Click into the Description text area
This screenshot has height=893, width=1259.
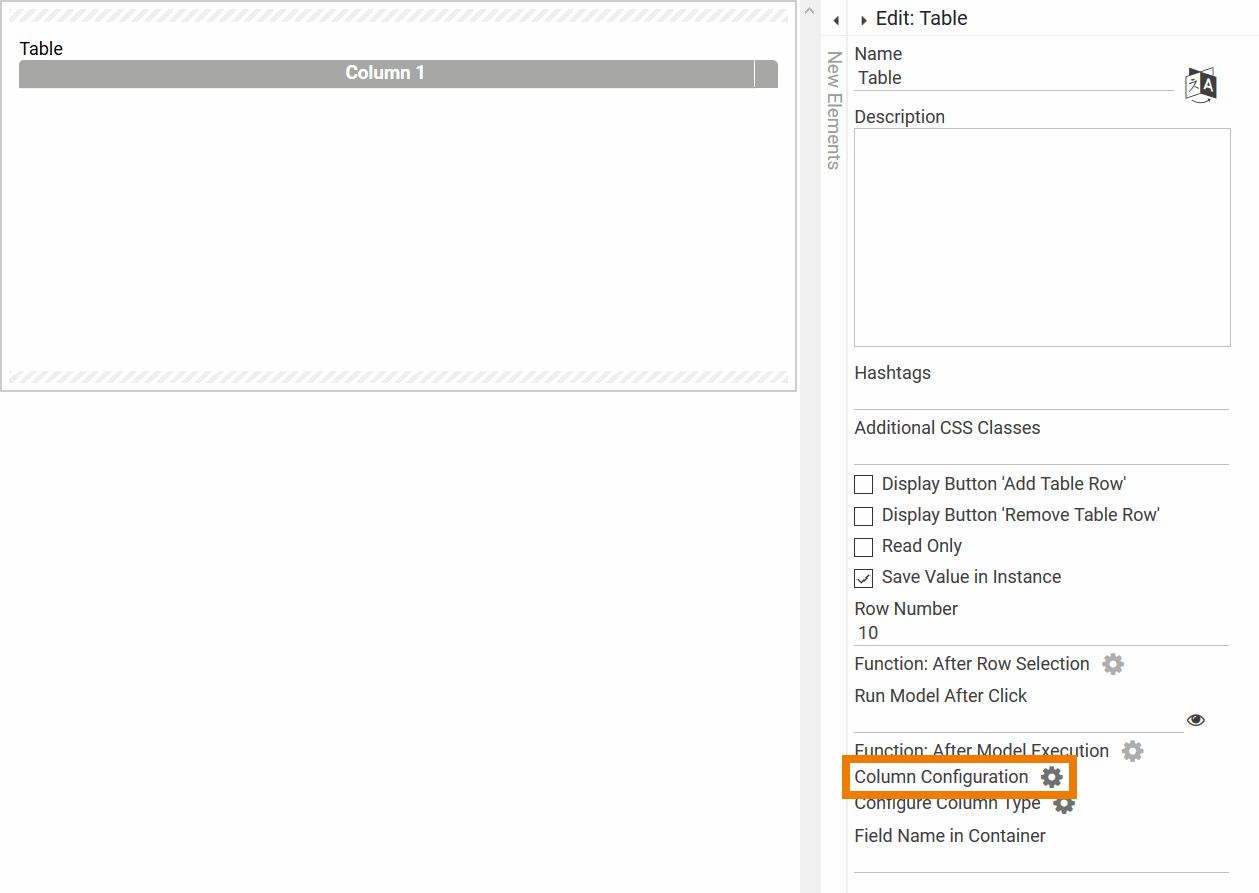[x=1042, y=237]
